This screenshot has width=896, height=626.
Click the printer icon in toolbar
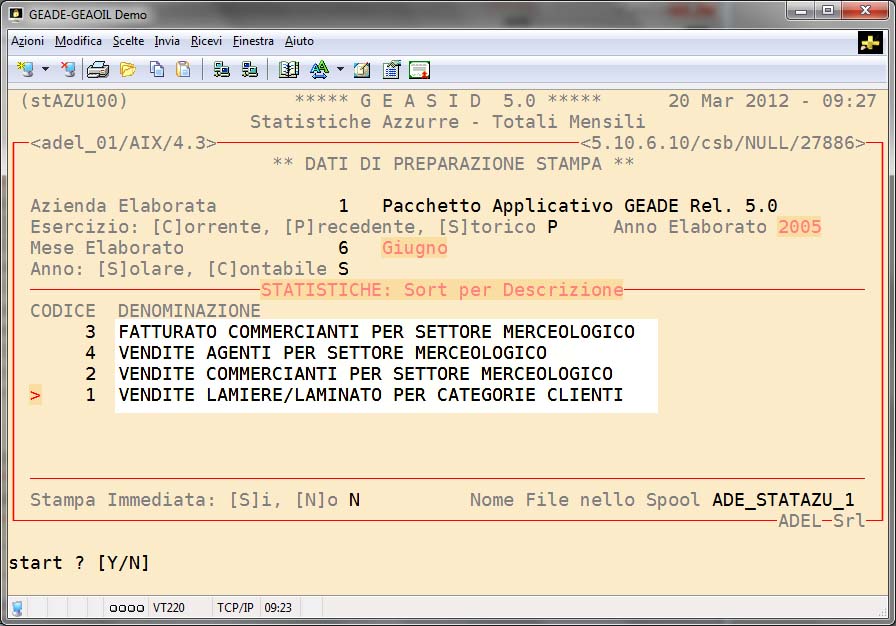tap(97, 70)
